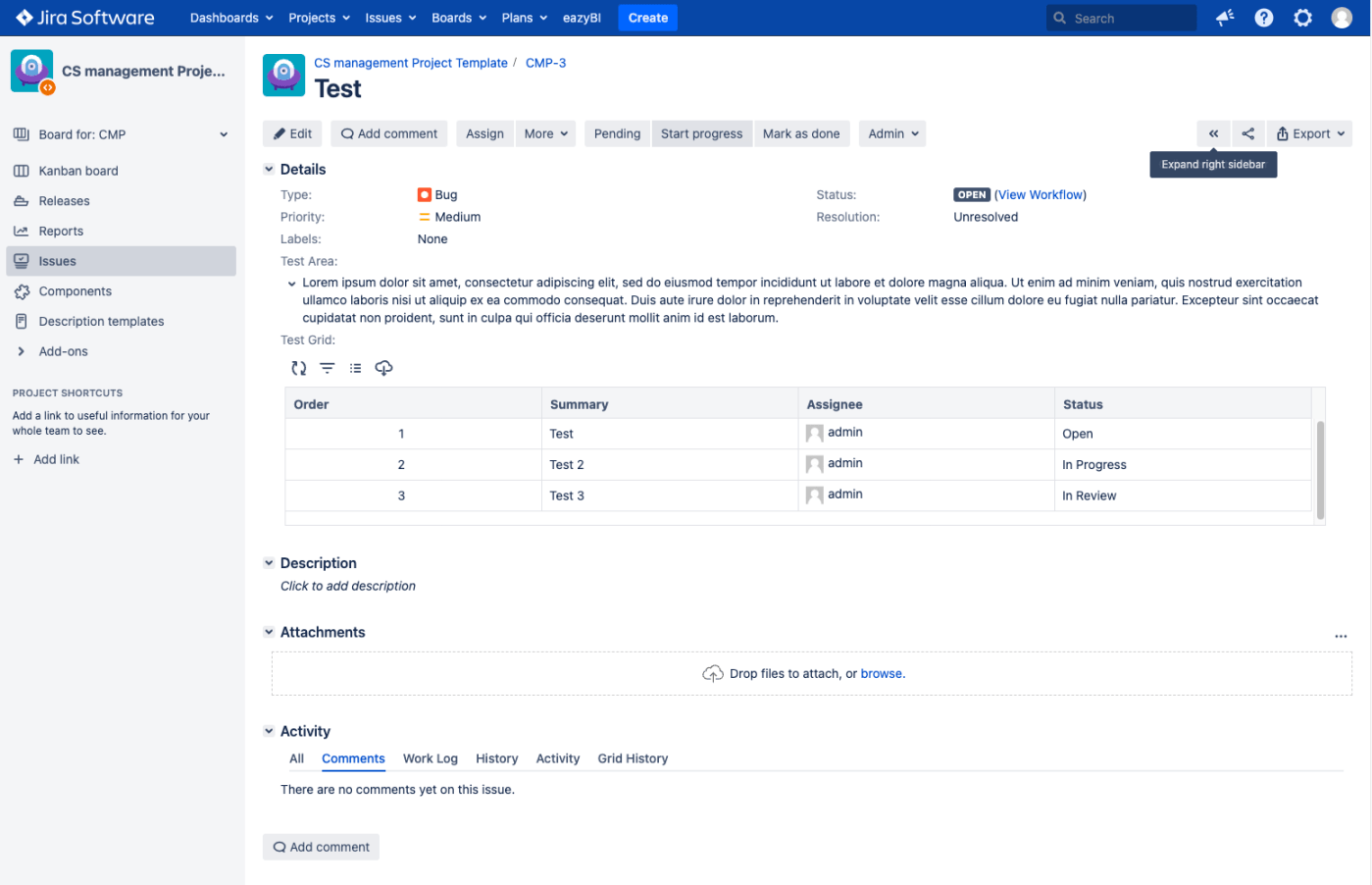Expand Add-ons in the sidebar
The width and height of the screenshot is (1372, 885).
(22, 351)
